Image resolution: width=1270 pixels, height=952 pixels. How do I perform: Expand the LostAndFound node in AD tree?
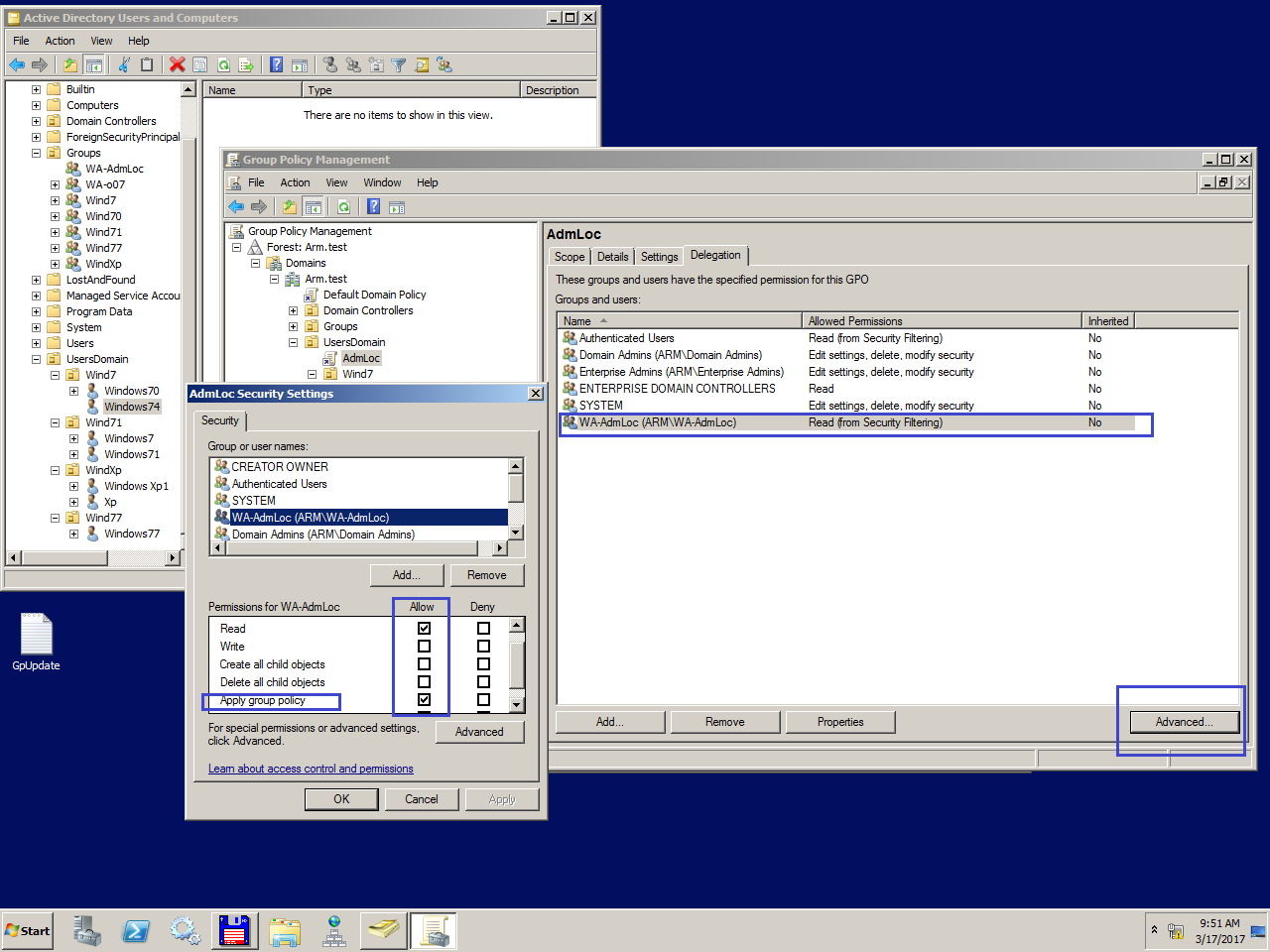(x=36, y=280)
